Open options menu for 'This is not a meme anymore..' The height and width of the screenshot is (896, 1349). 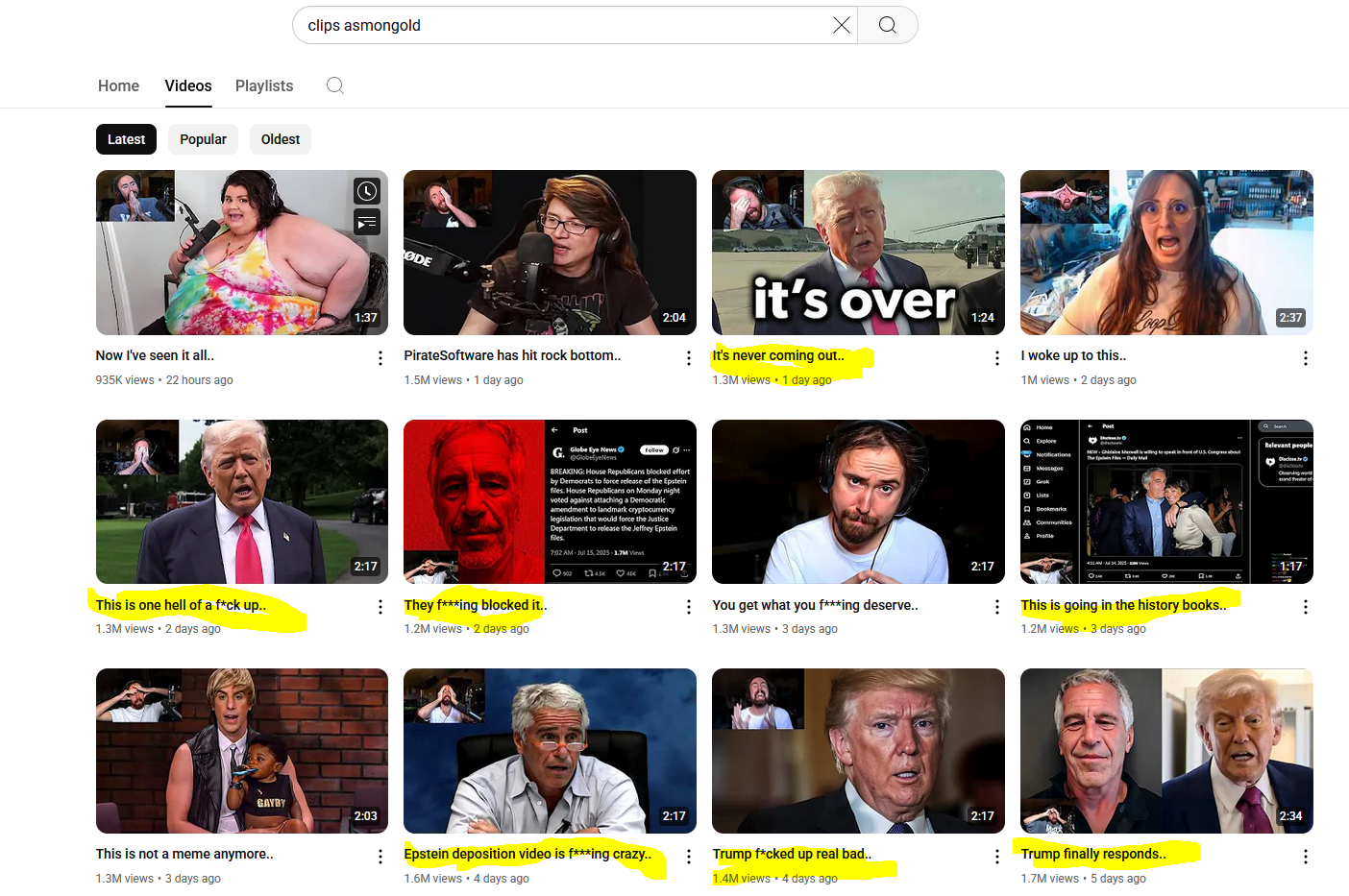[380, 857]
